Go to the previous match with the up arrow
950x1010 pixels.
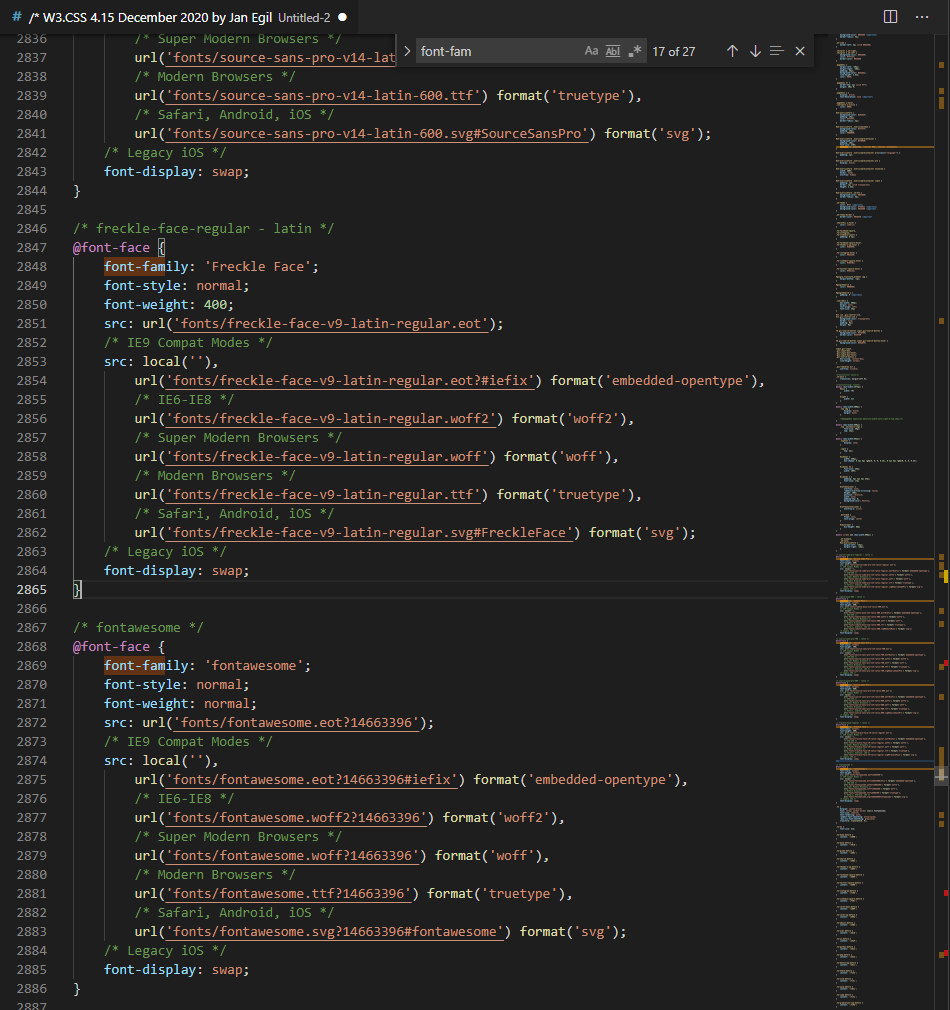[x=732, y=52]
